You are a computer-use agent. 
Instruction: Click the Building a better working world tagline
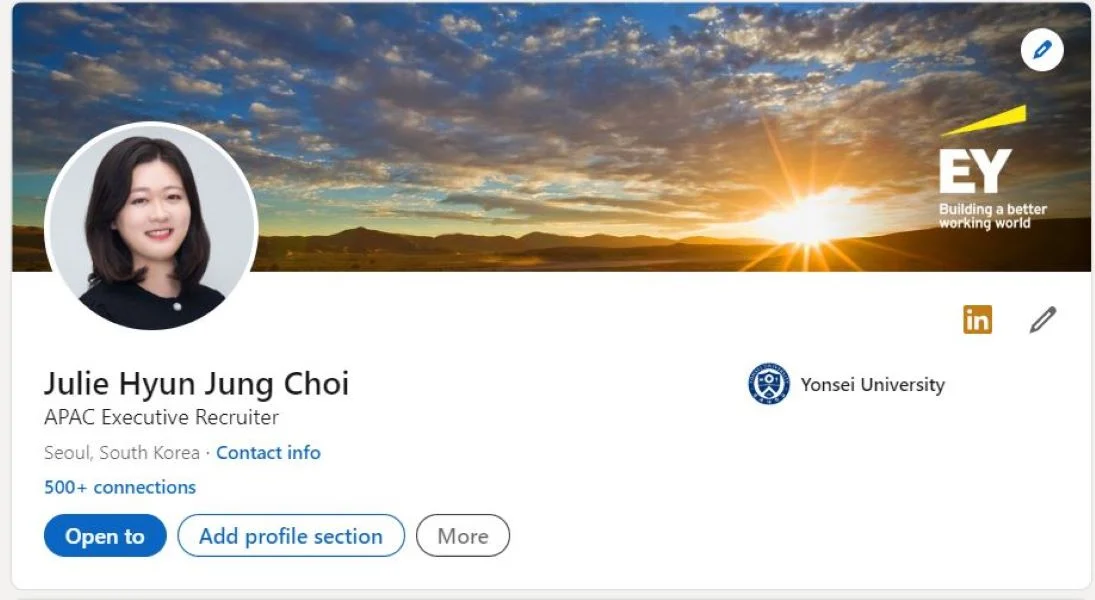coord(992,216)
